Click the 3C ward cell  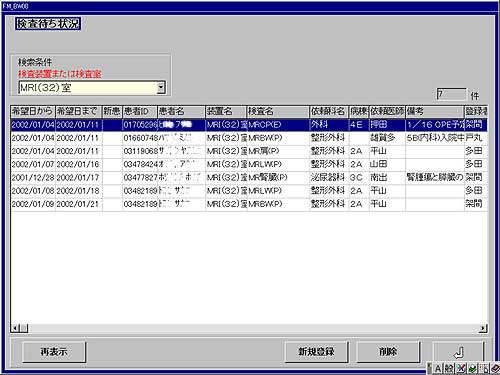(x=359, y=178)
